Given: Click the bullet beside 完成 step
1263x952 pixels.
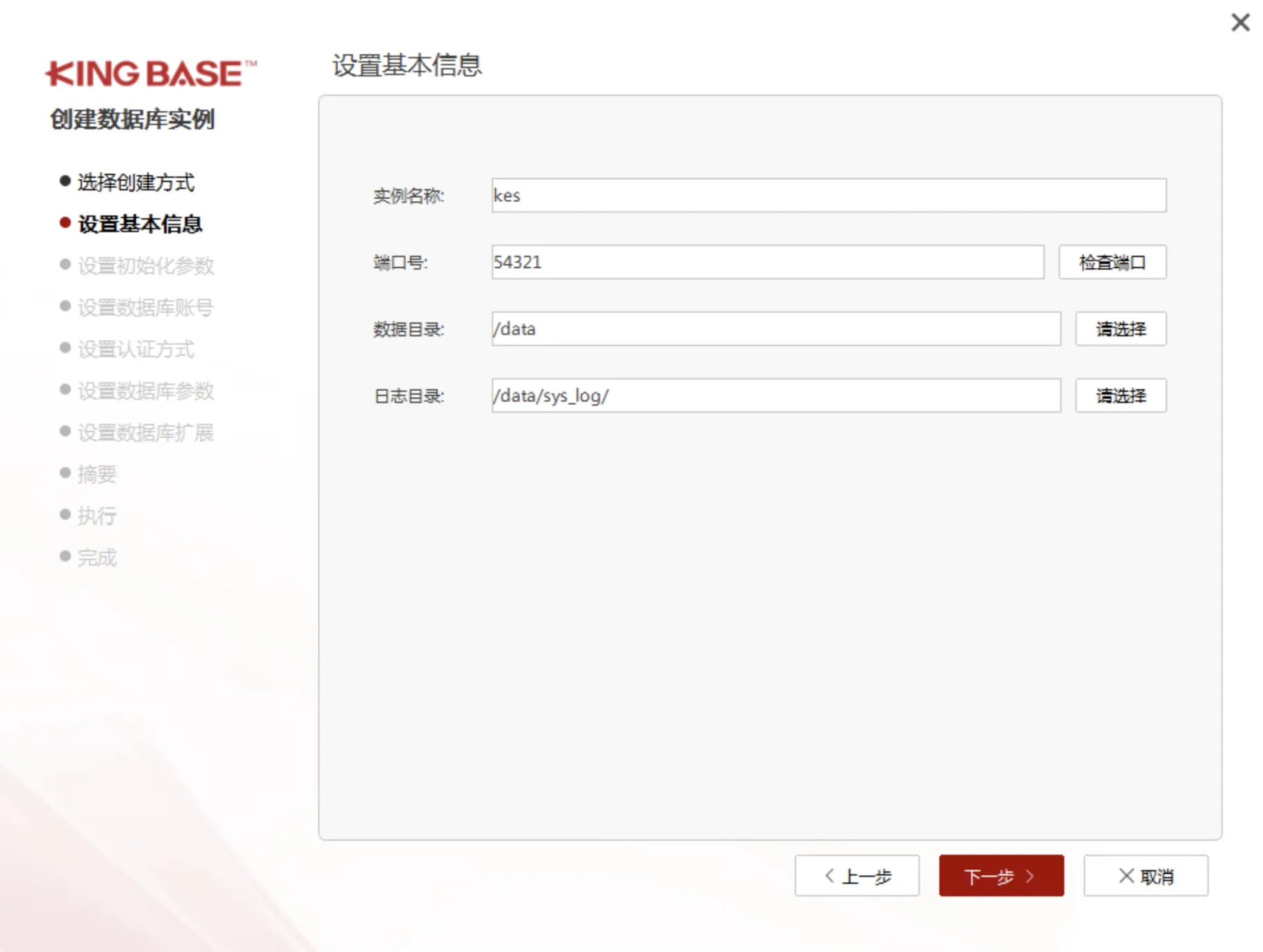Looking at the screenshot, I should 63,557.
